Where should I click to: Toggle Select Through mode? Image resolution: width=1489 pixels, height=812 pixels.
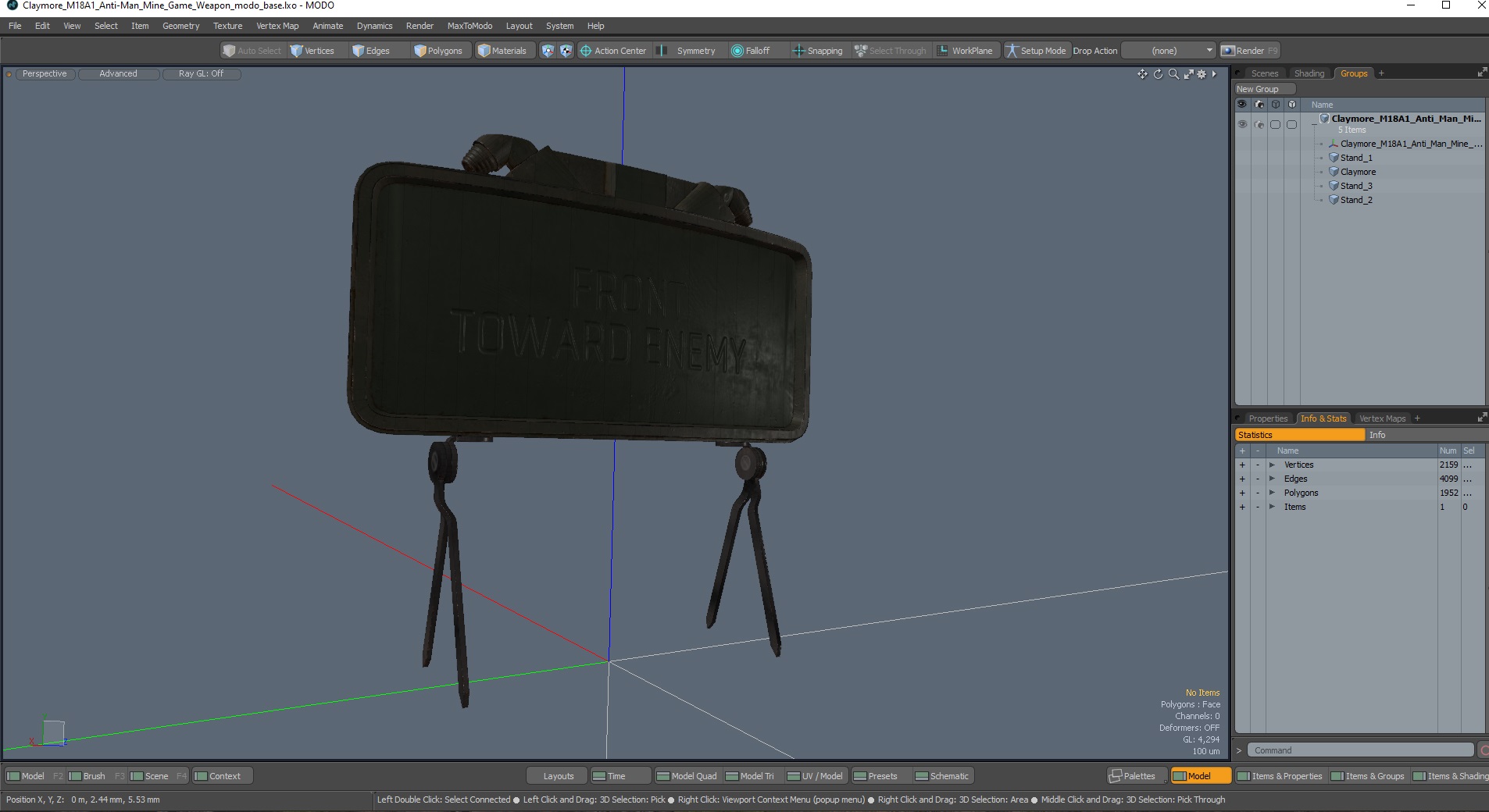coord(890,51)
